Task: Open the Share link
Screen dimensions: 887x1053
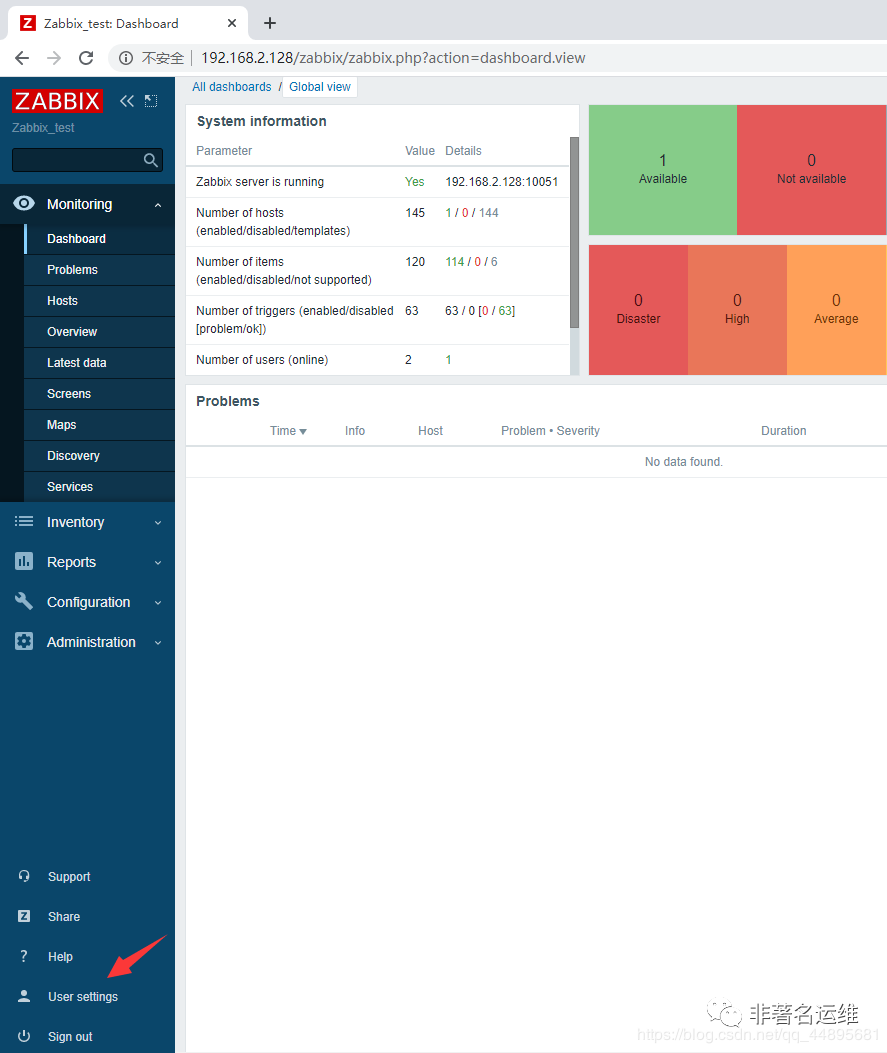Action: click(64, 917)
